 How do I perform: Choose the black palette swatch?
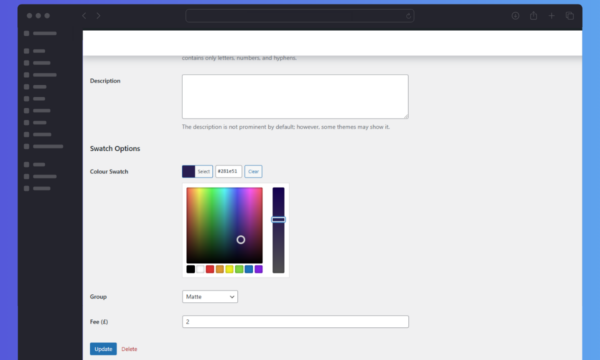[x=191, y=269]
